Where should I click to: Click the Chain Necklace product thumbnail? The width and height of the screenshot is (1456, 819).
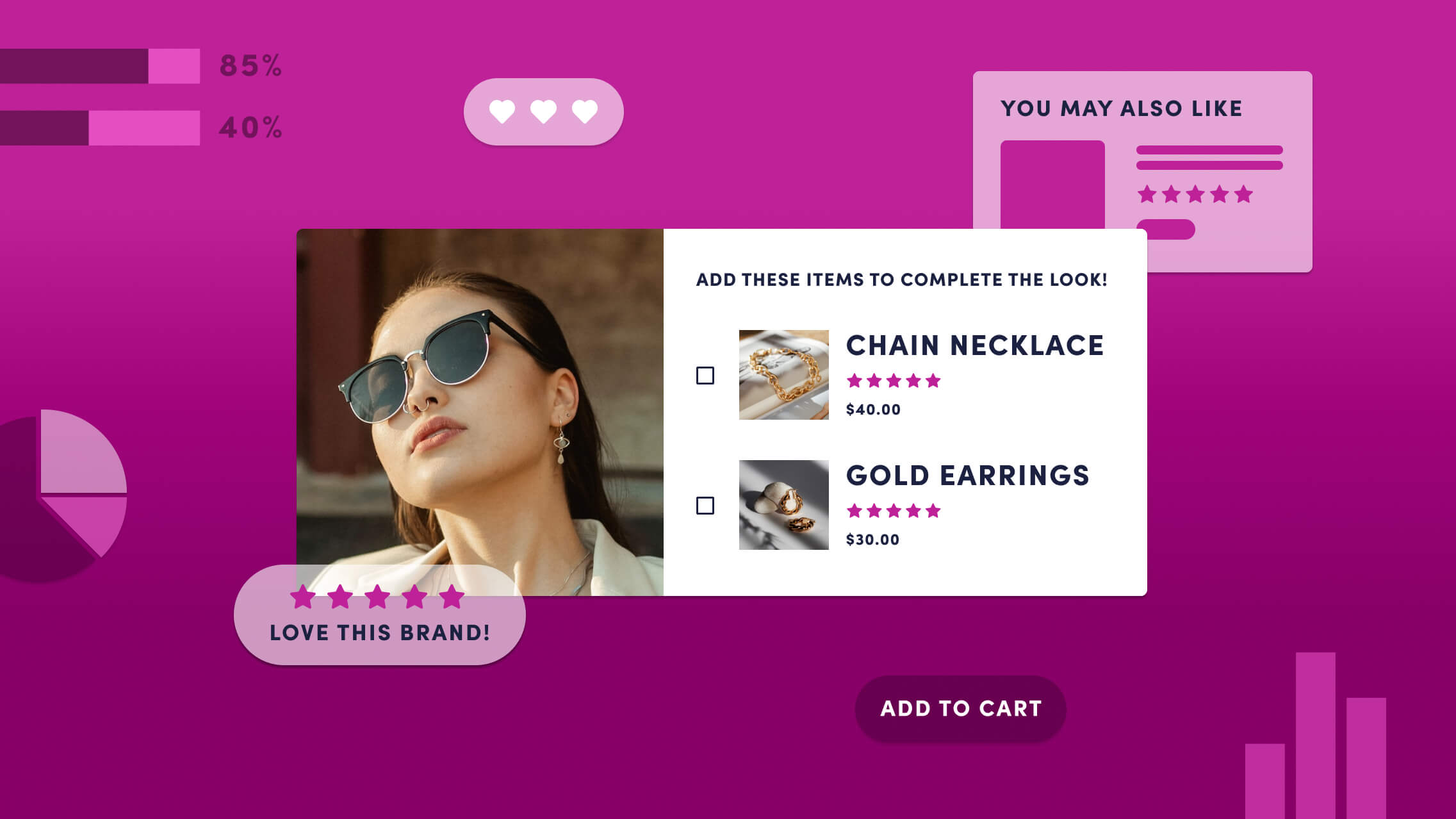pos(783,375)
